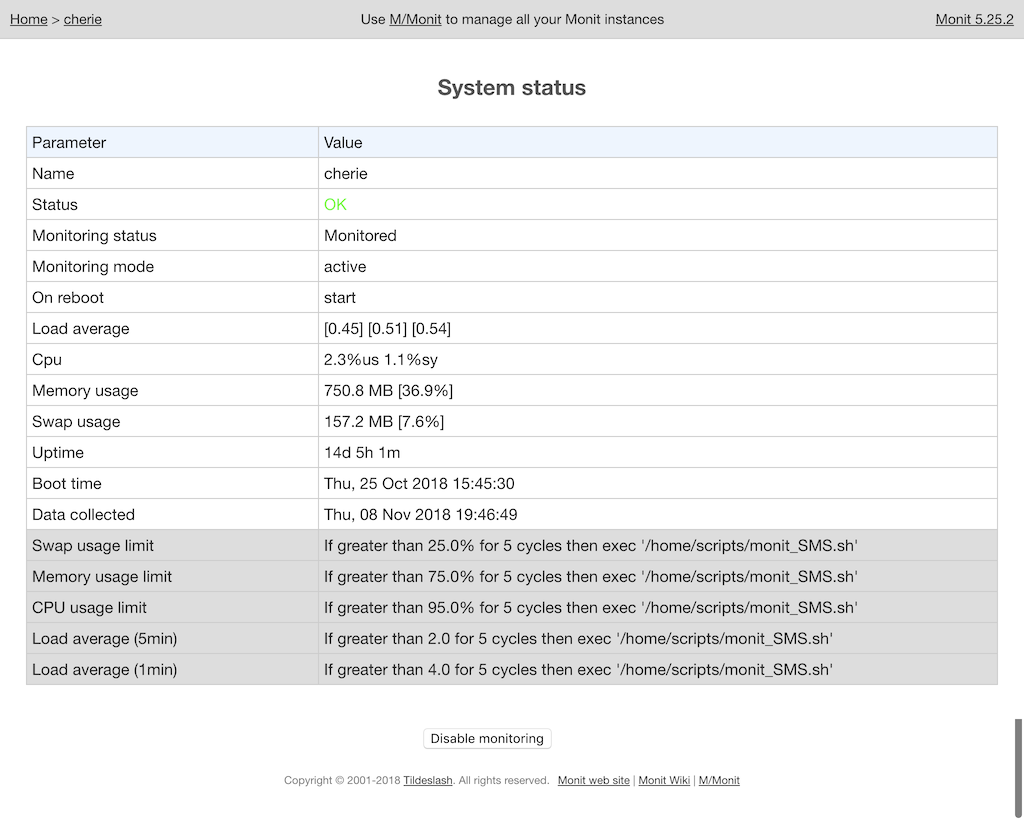Click the Swap usage limit label
This screenshot has width=1024, height=820.
pos(93,546)
